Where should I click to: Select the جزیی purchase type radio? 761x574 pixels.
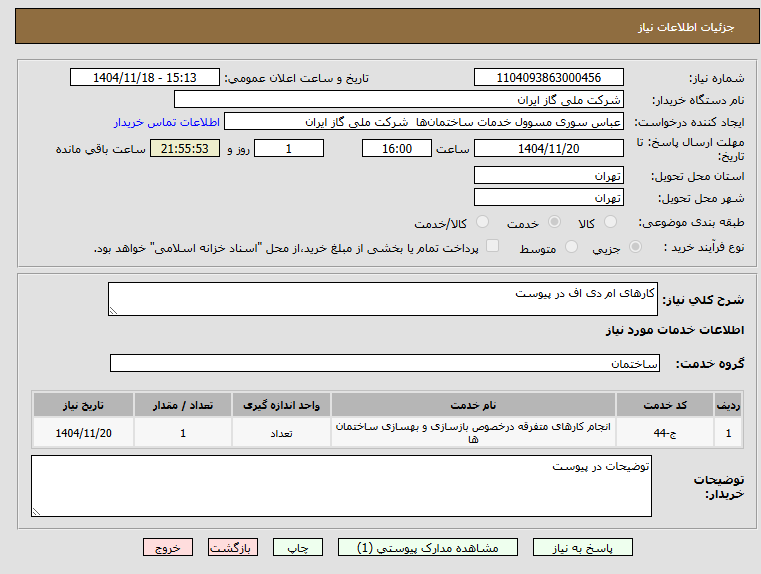pyautogui.click(x=635, y=247)
